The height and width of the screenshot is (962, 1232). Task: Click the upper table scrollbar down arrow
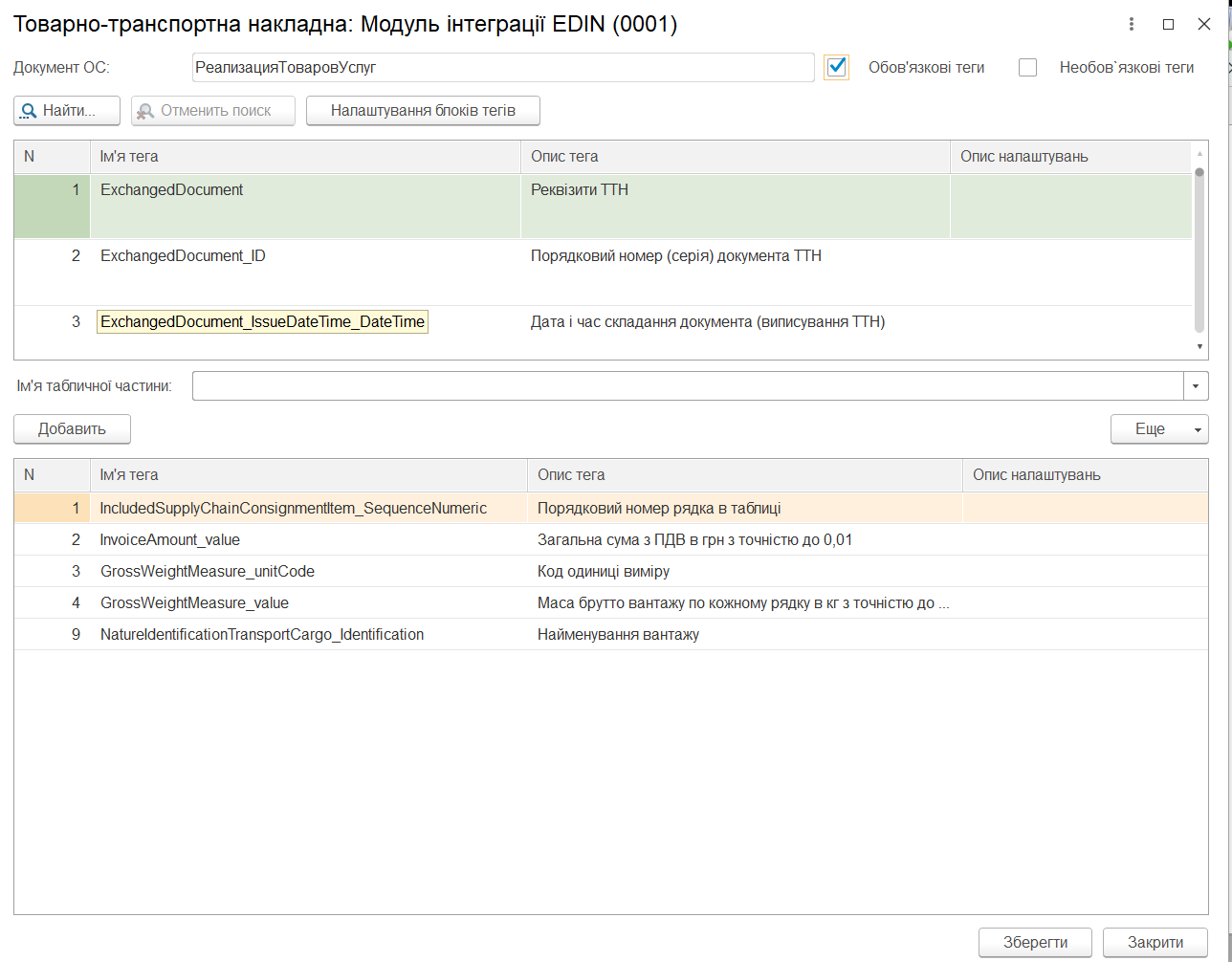pos(1199,347)
